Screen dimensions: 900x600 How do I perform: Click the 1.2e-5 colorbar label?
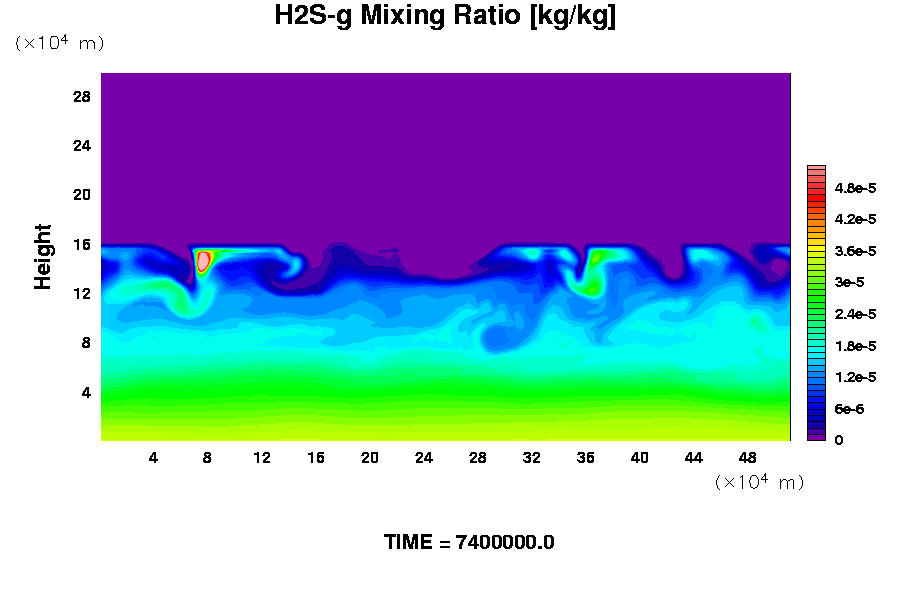coord(856,377)
